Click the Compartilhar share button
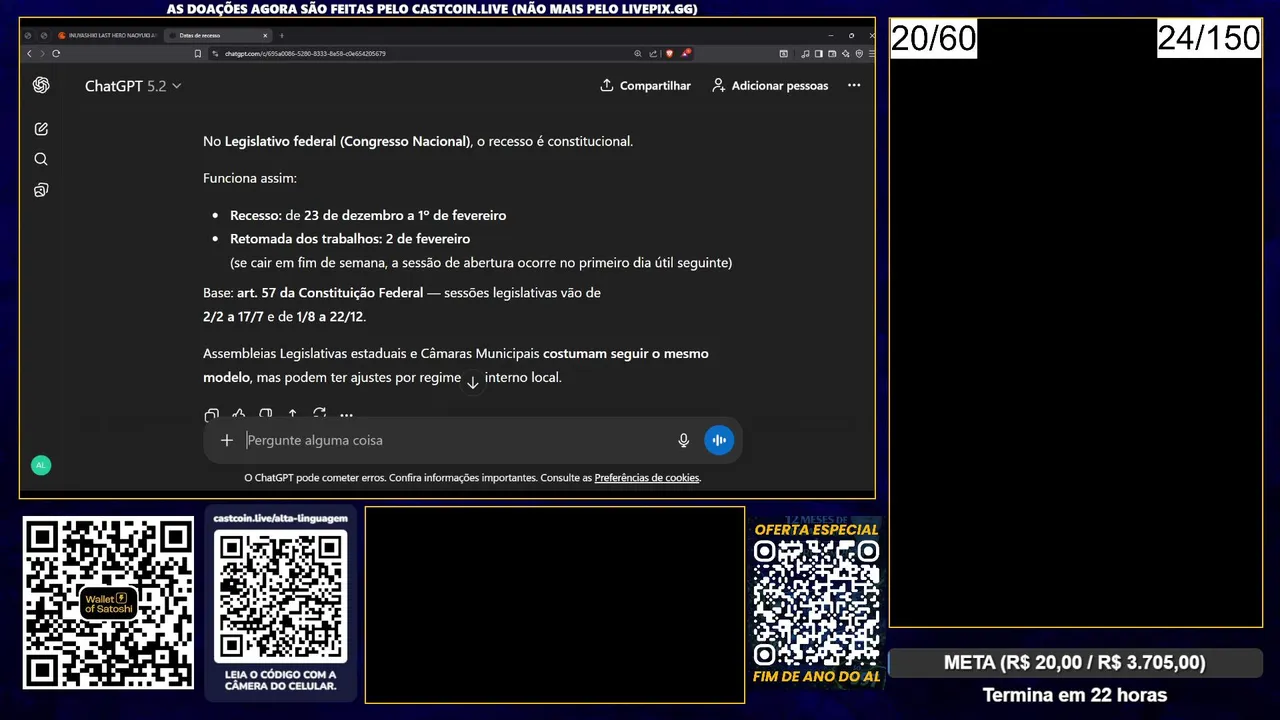1280x720 pixels. coord(645,86)
